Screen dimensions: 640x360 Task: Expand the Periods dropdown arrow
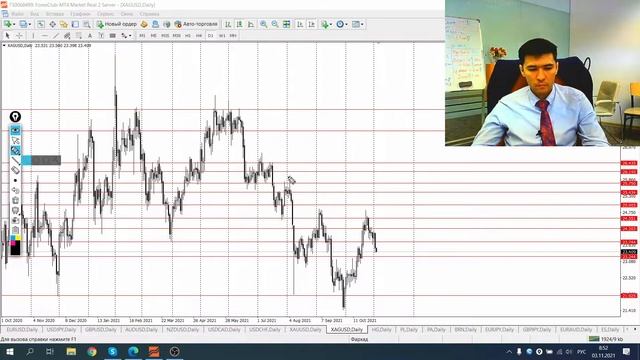pyautogui.click(x=347, y=24)
